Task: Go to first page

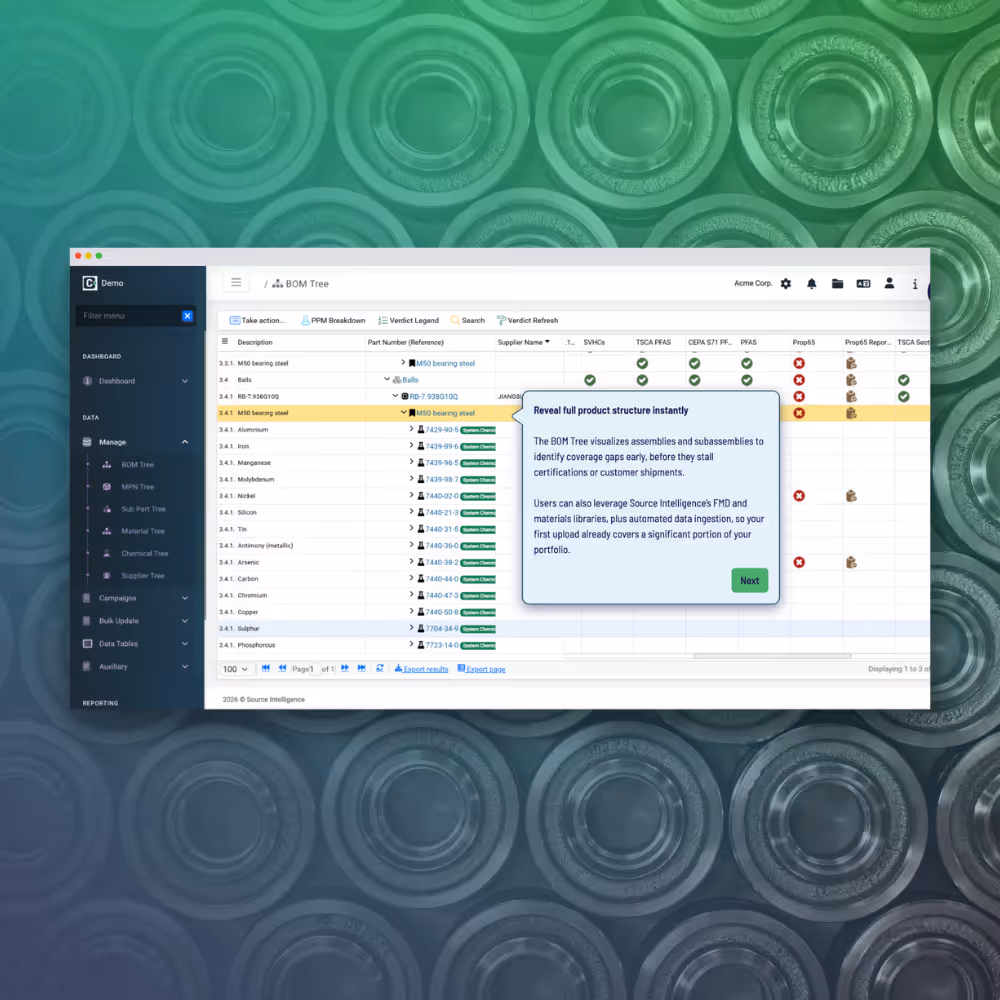Action: pyautogui.click(x=266, y=668)
